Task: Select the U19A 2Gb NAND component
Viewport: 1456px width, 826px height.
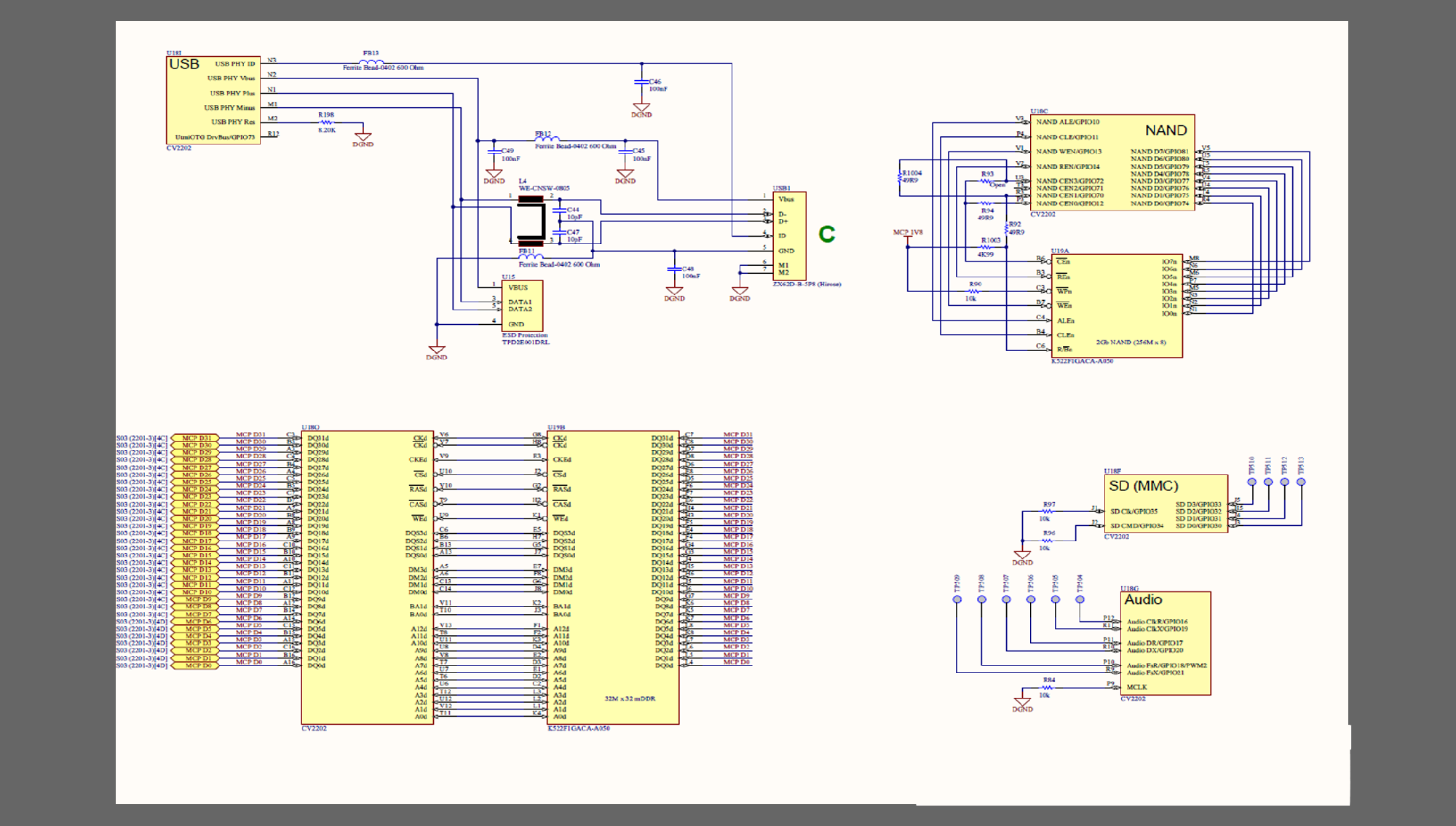Action: click(1117, 306)
